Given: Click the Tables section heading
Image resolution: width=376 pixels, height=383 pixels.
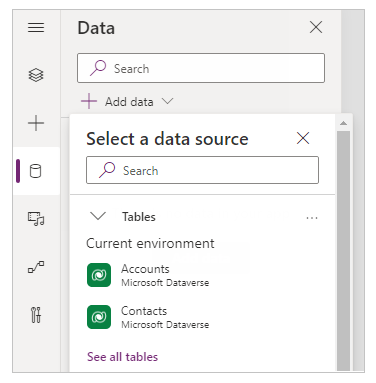Looking at the screenshot, I should pos(139,217).
